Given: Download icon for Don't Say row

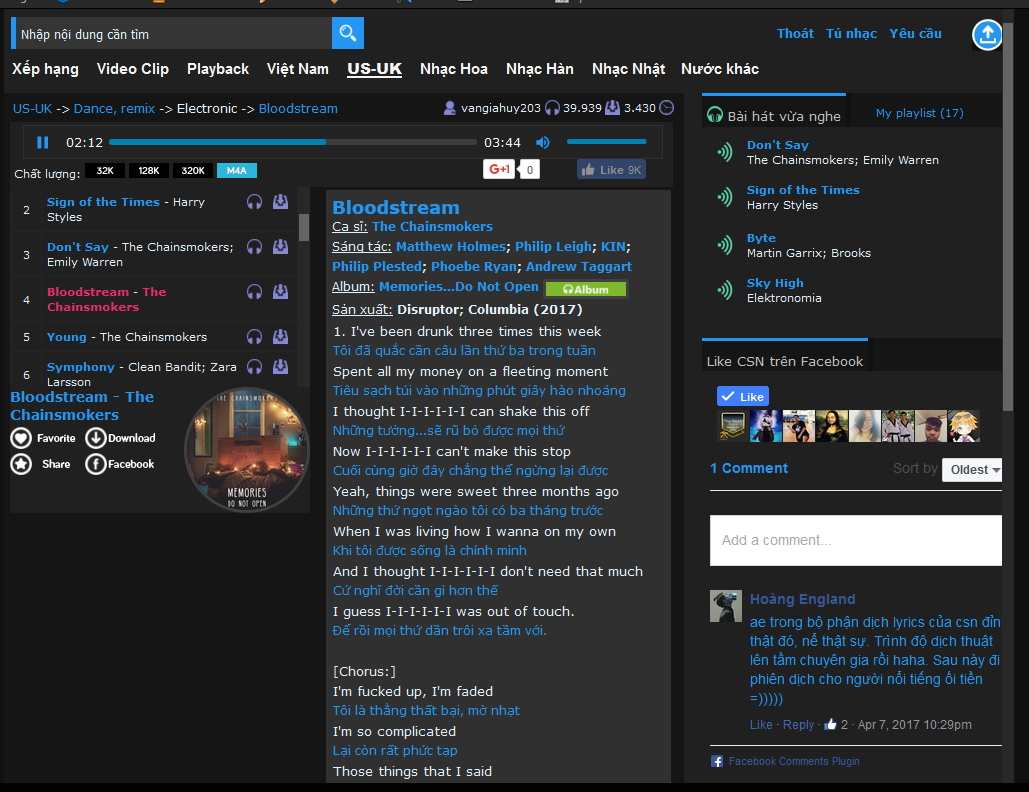Looking at the screenshot, I should click(280, 246).
